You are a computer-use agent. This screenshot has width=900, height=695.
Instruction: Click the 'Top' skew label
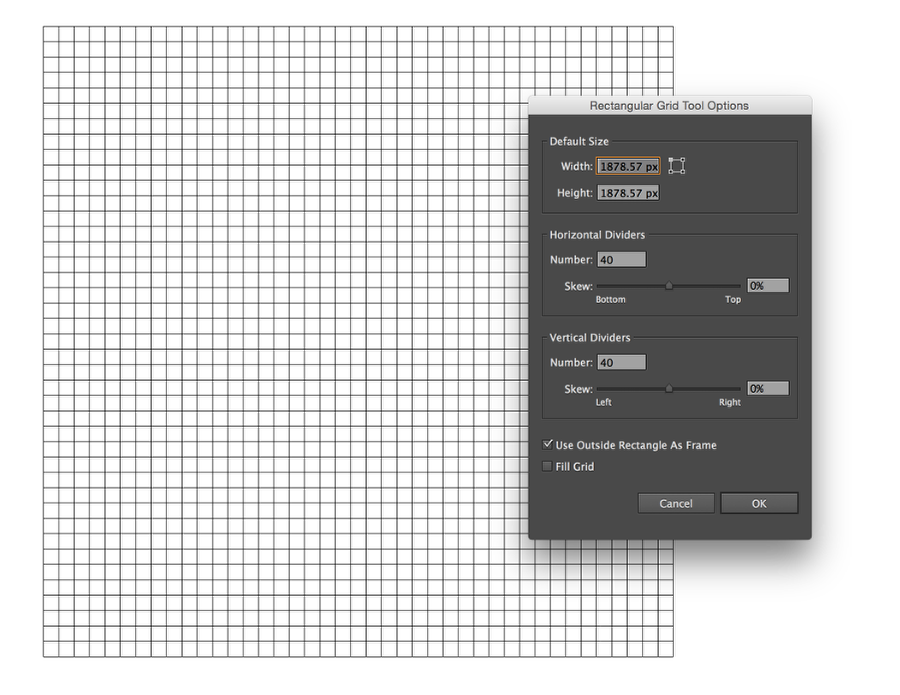tap(733, 300)
